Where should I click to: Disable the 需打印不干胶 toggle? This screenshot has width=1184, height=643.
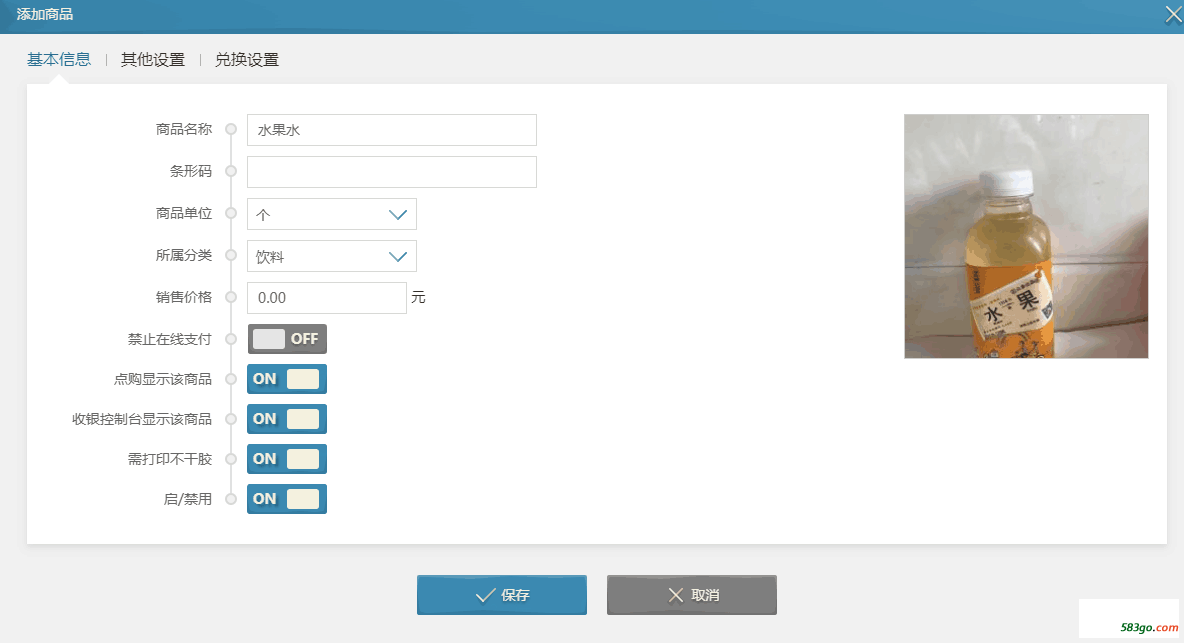pyautogui.click(x=287, y=459)
